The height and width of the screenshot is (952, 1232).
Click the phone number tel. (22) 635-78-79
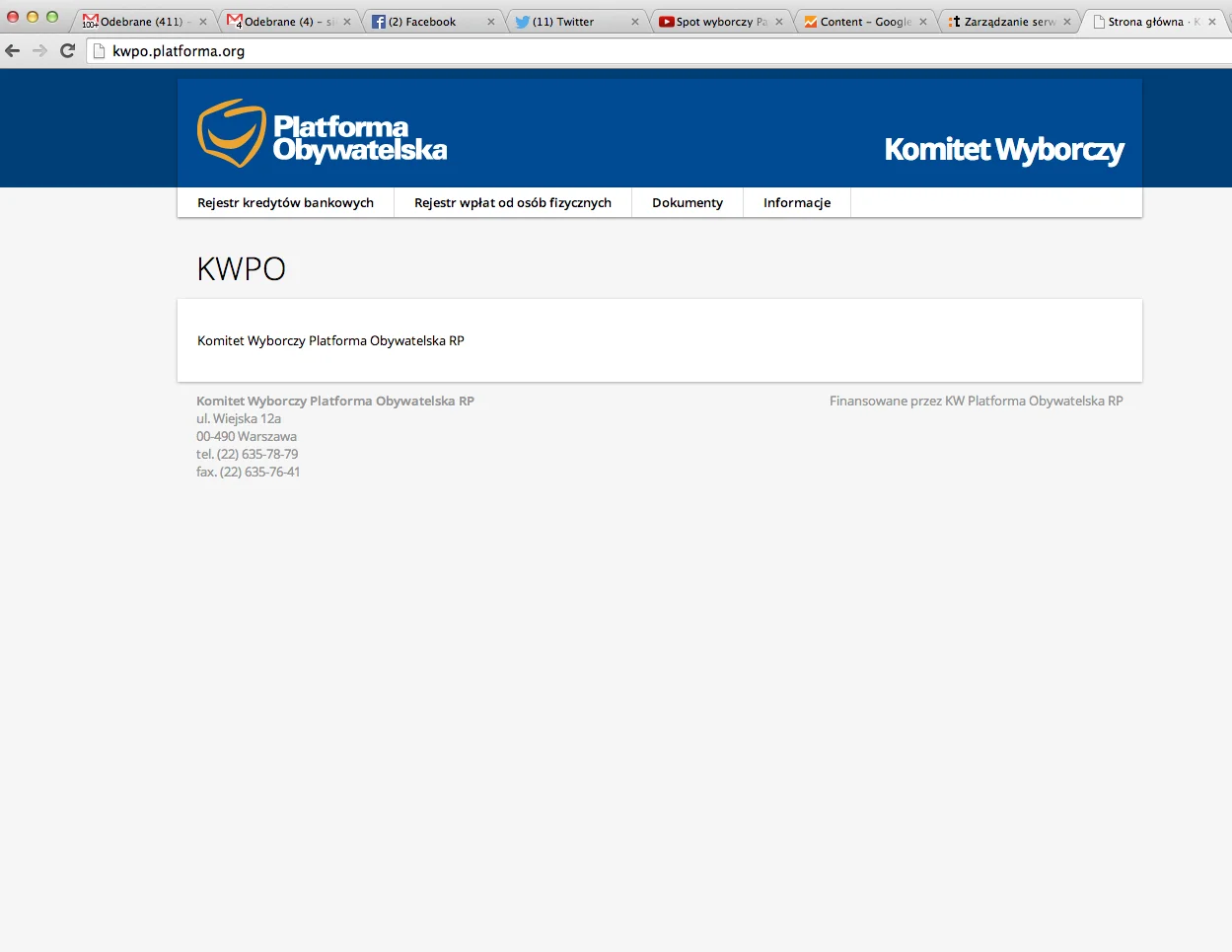point(247,454)
